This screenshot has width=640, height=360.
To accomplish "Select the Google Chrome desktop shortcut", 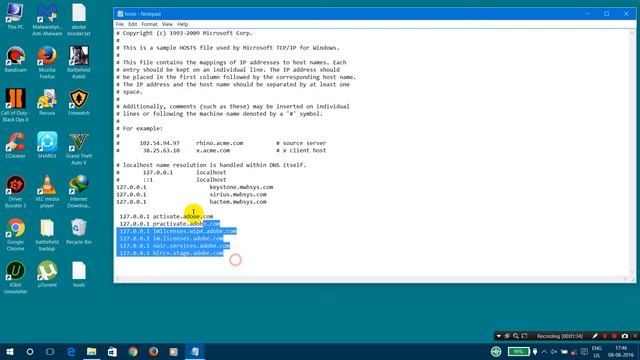I will click(16, 235).
